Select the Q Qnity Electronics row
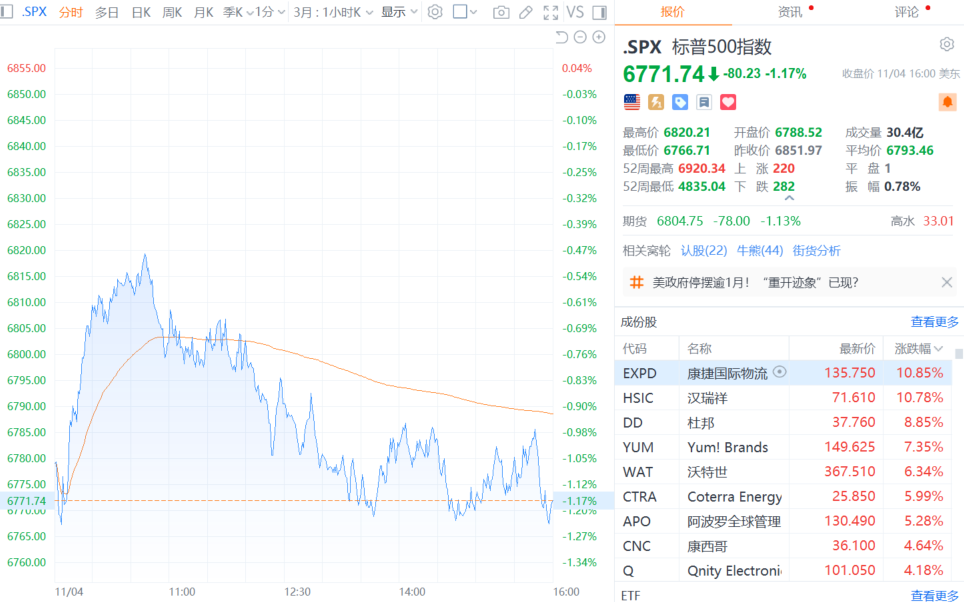 (783, 570)
